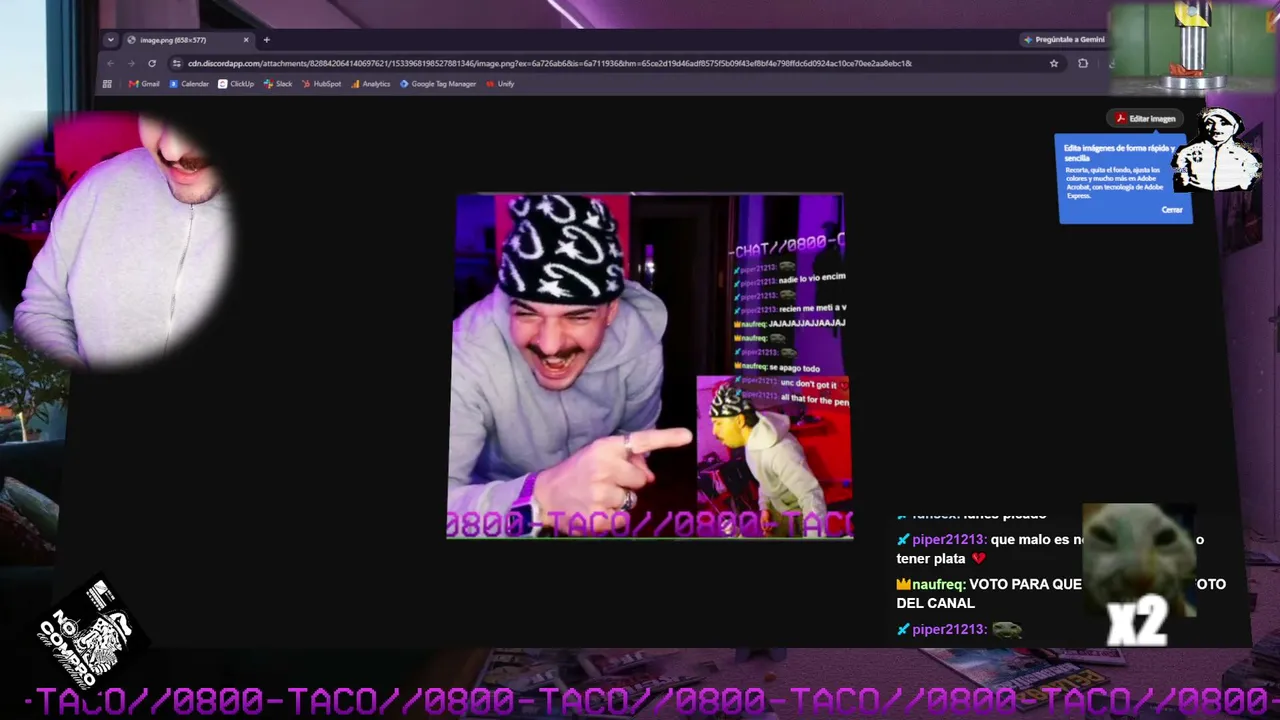
Task: Open the HubSpot bookmark
Action: [321, 84]
